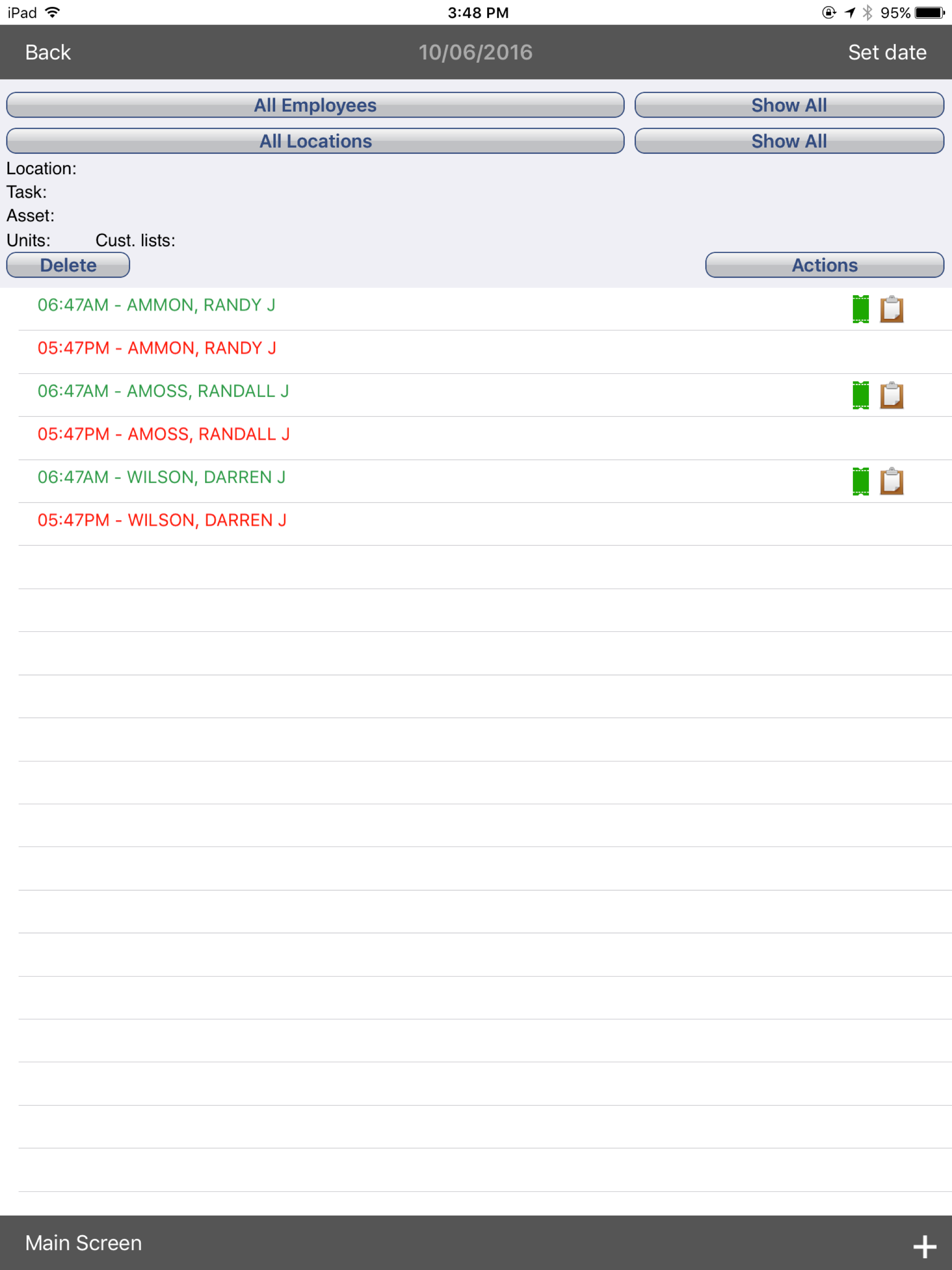Open the All Employees selector
Image resolution: width=952 pixels, height=1270 pixels.
(x=315, y=105)
